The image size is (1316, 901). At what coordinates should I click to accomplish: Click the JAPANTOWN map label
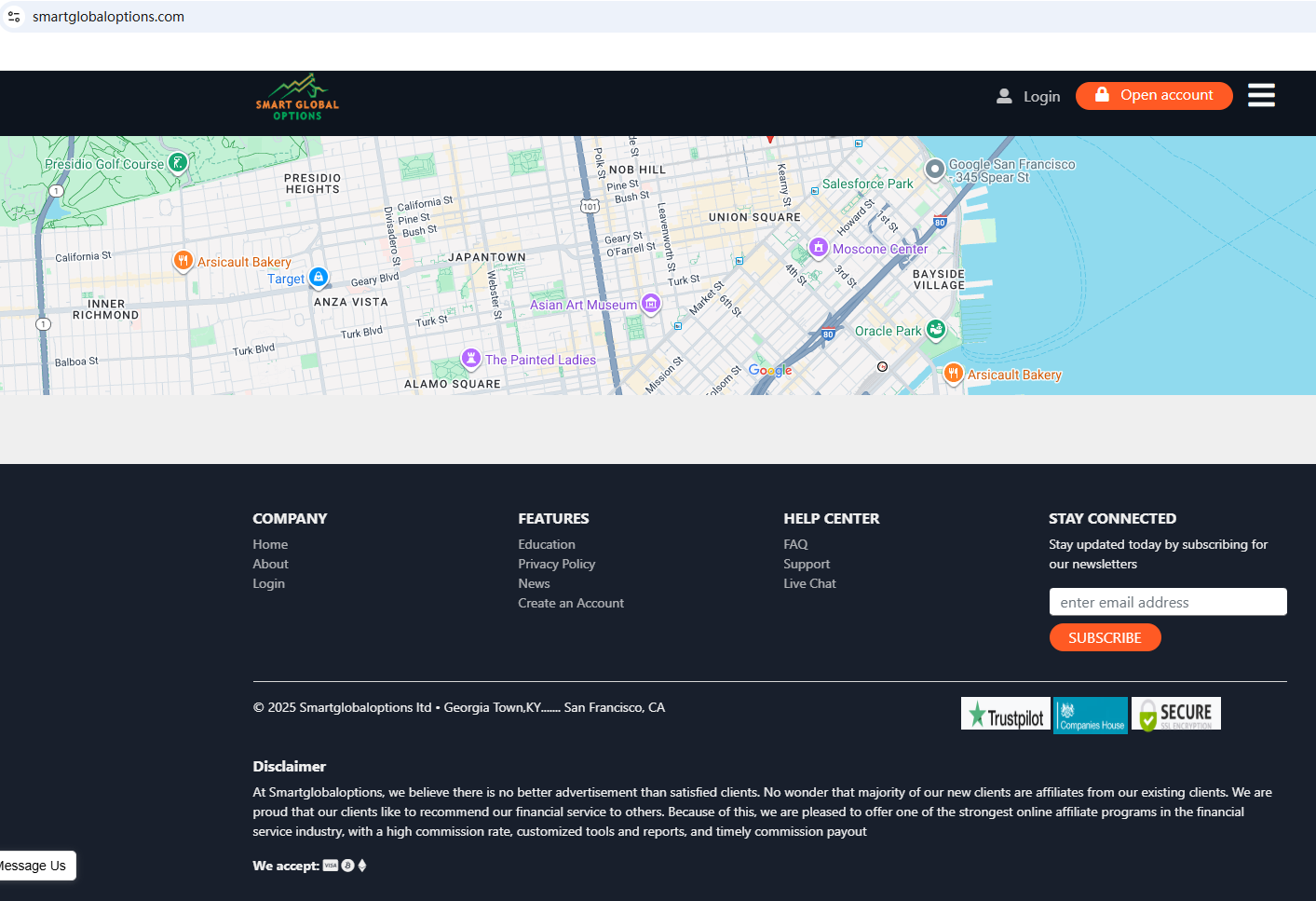[487, 257]
